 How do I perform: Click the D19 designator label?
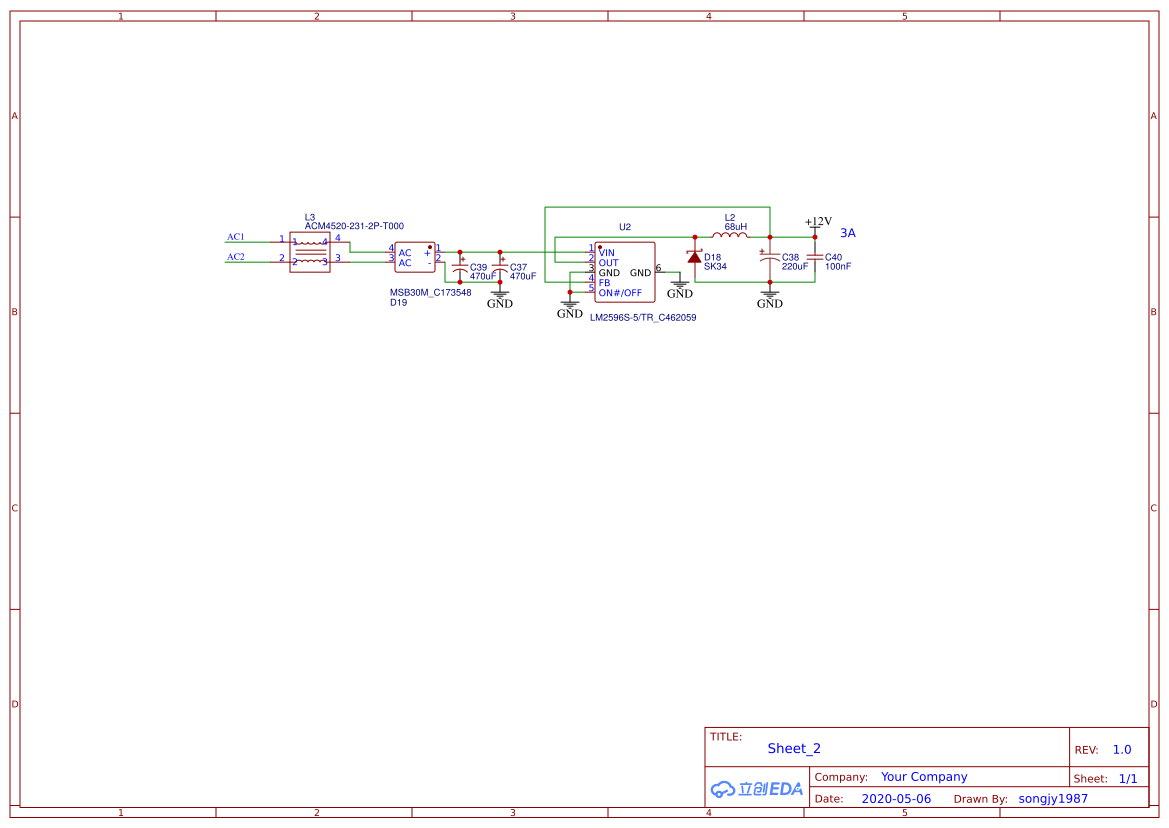[399, 303]
